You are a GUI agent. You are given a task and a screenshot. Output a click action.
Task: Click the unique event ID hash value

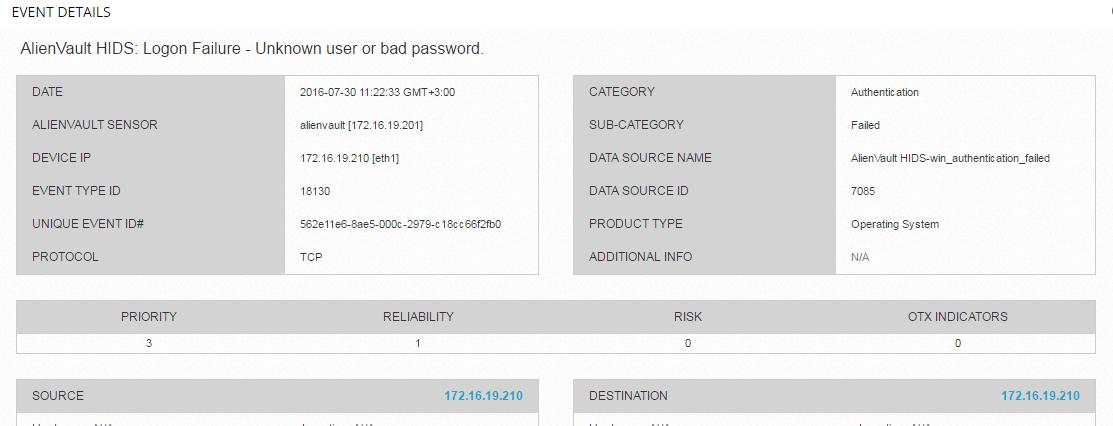401,224
